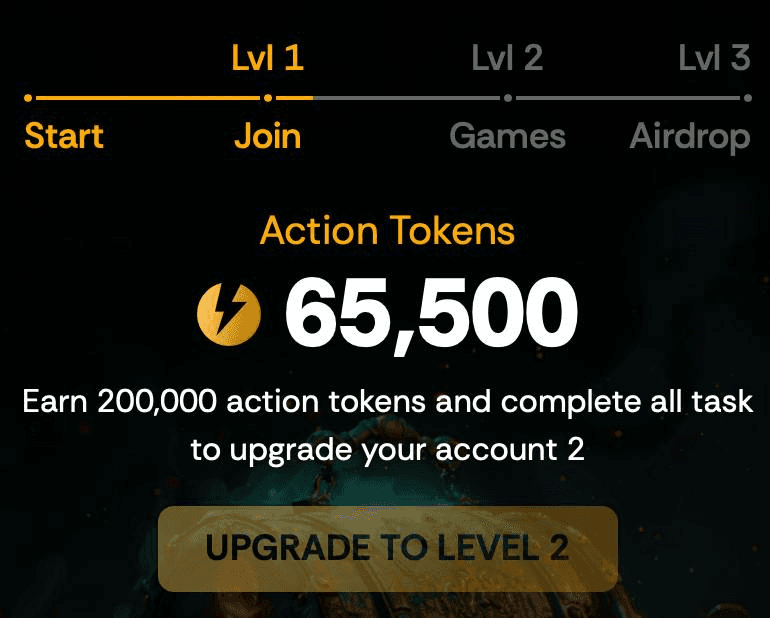Select the Lvl 1 level label
Screen dimensions: 770x618
coord(268,57)
